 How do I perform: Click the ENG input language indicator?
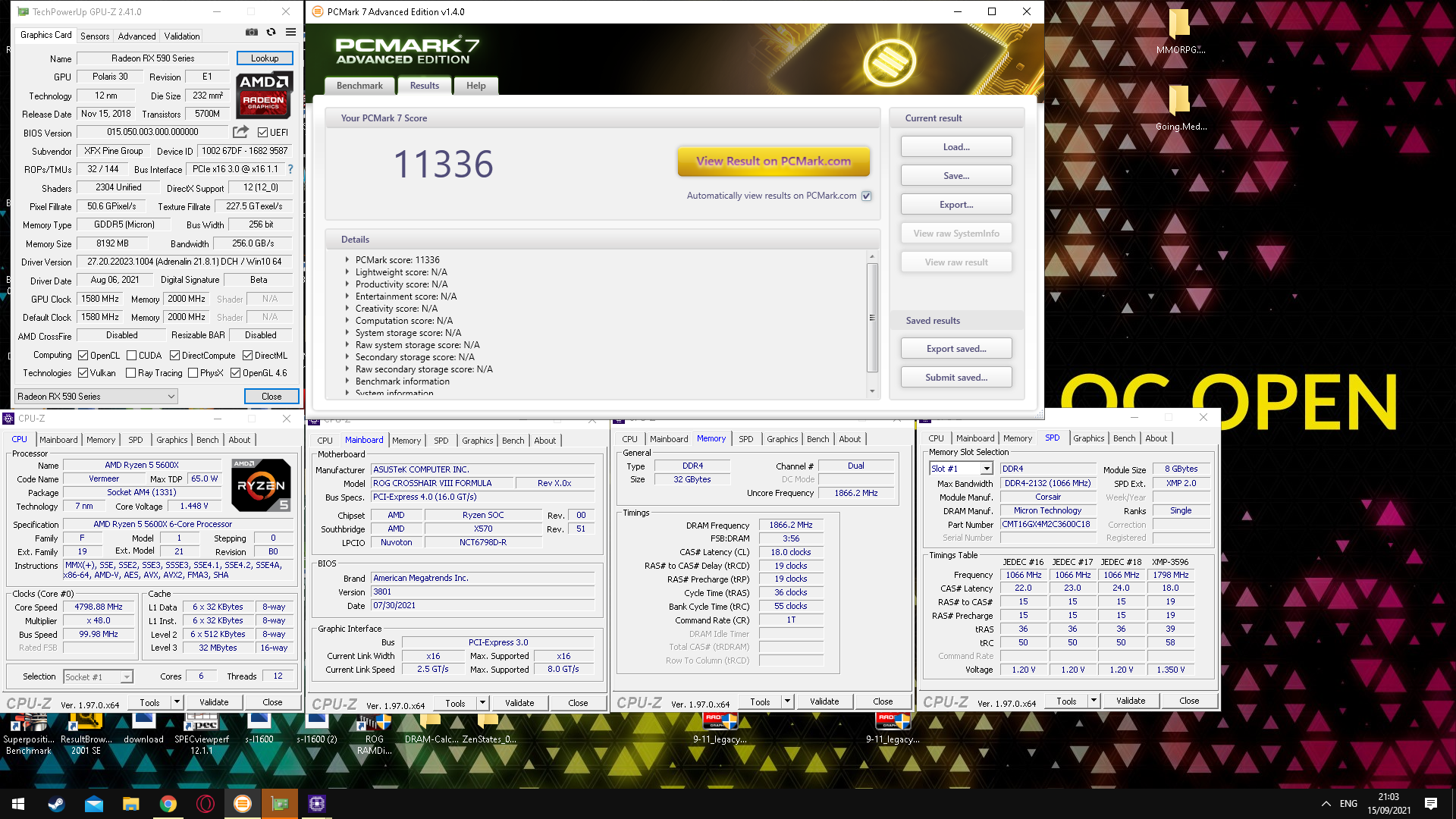(x=1348, y=804)
